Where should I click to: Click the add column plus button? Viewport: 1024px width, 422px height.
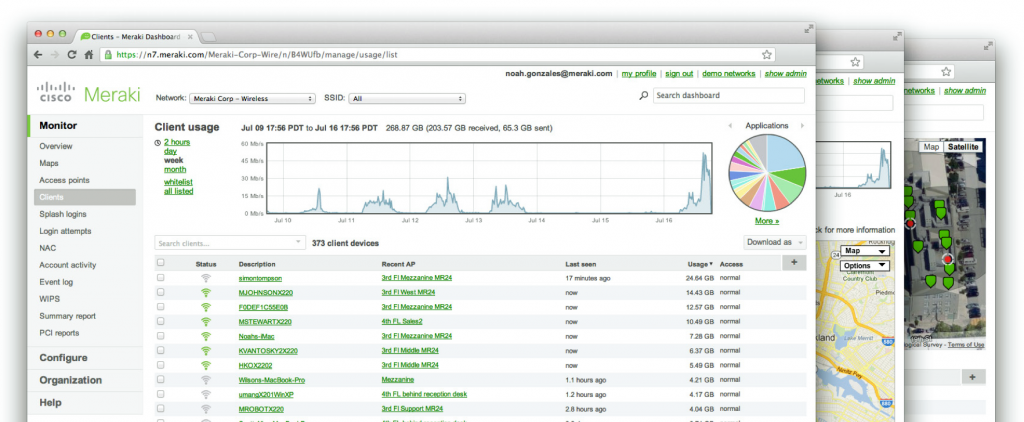coord(793,263)
